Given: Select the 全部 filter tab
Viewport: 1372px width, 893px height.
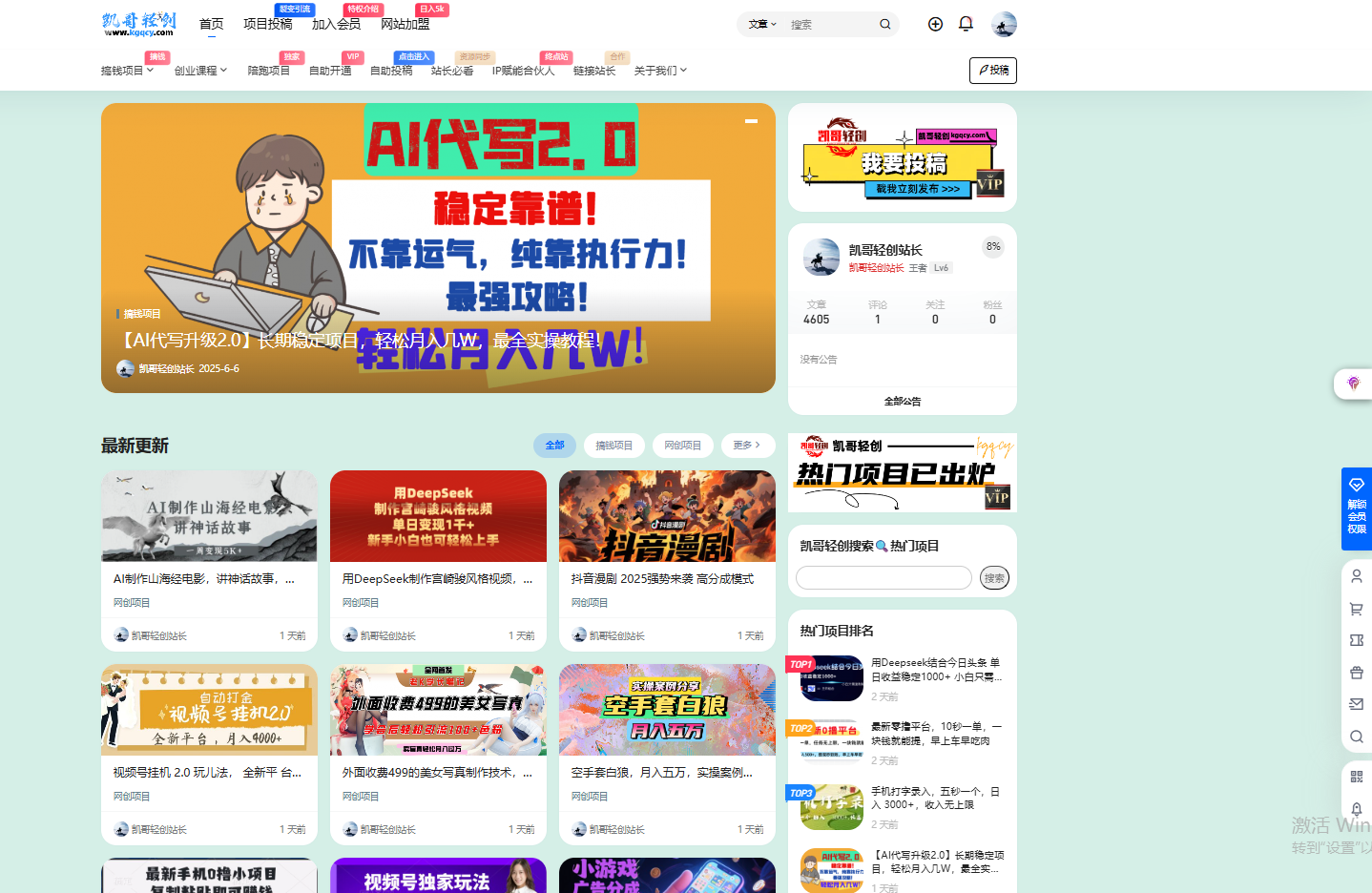Looking at the screenshot, I should click(x=554, y=446).
